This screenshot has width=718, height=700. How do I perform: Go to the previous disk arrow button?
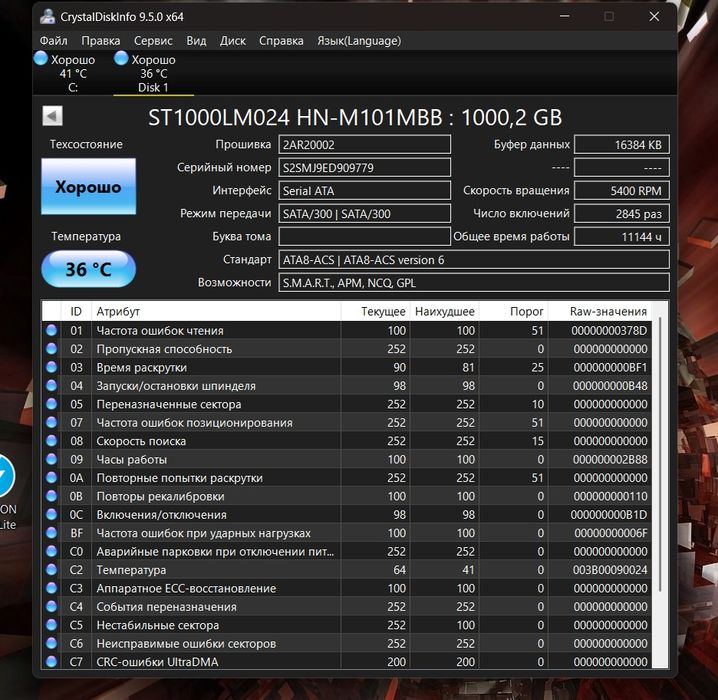point(52,116)
